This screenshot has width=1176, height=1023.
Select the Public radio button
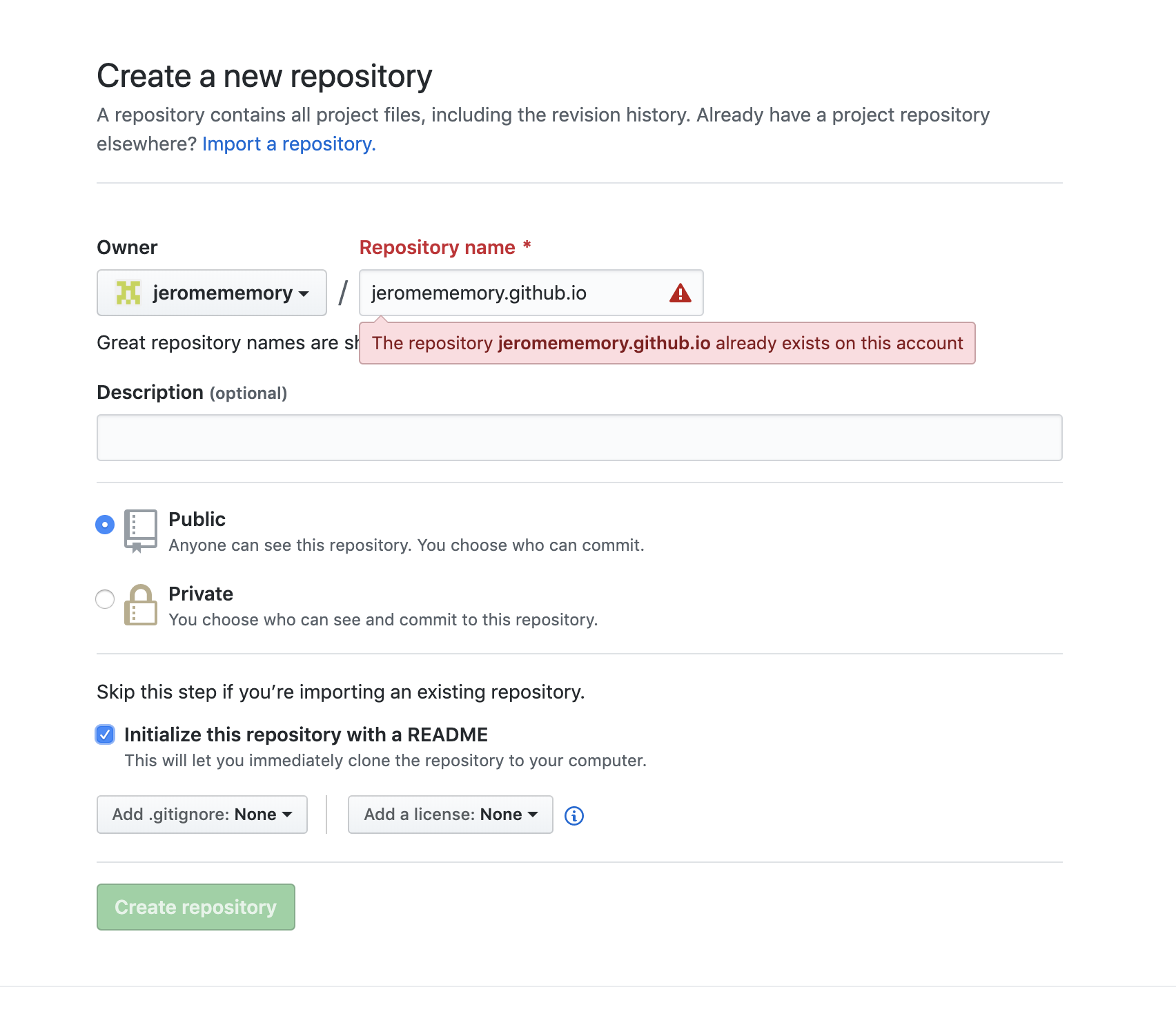pos(105,525)
